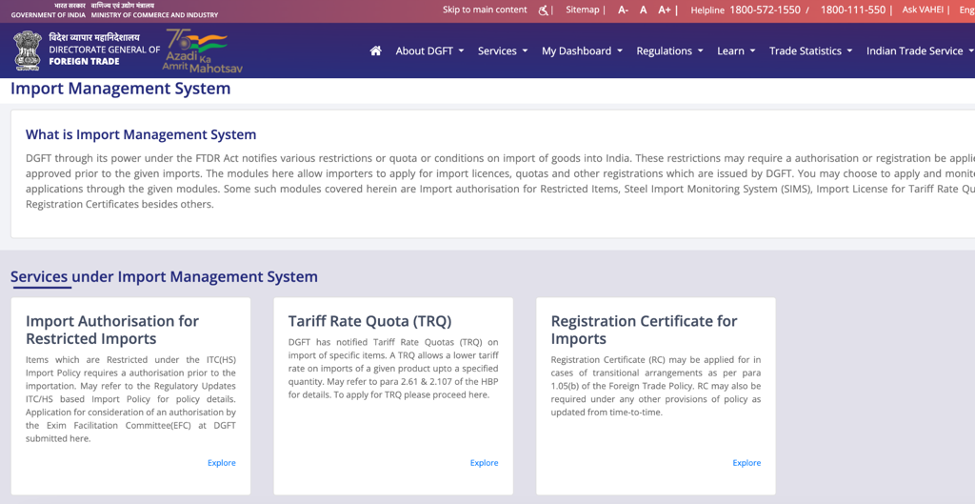Image resolution: width=977 pixels, height=504 pixels.
Task: Open the Learn dropdown menu
Action: tap(736, 51)
